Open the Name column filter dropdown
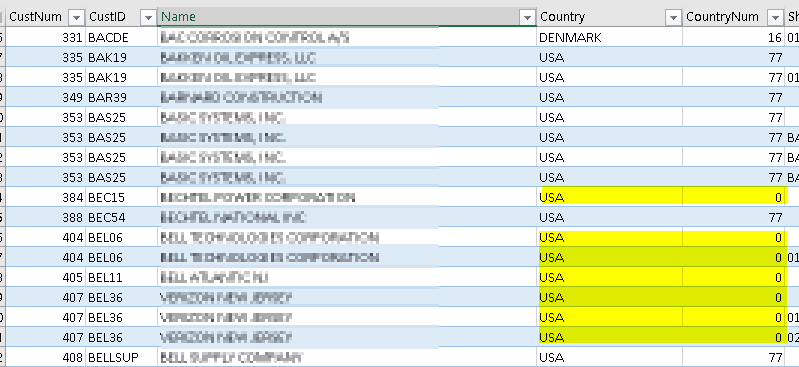This screenshot has width=799, height=367. [x=527, y=18]
